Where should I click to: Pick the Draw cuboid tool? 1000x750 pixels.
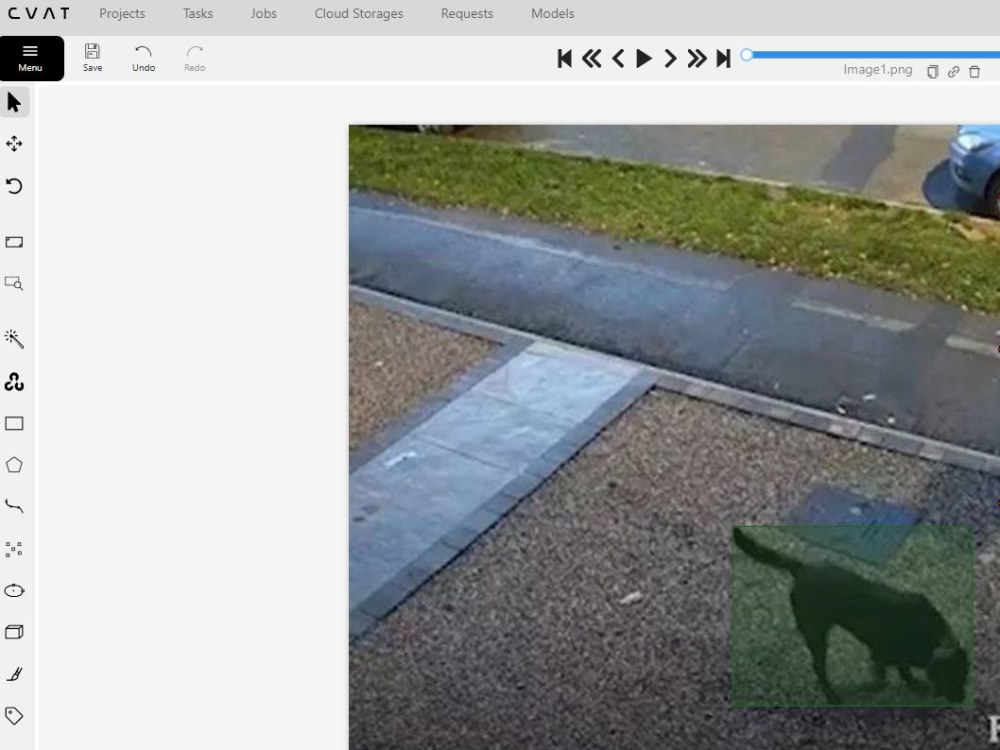(14, 632)
